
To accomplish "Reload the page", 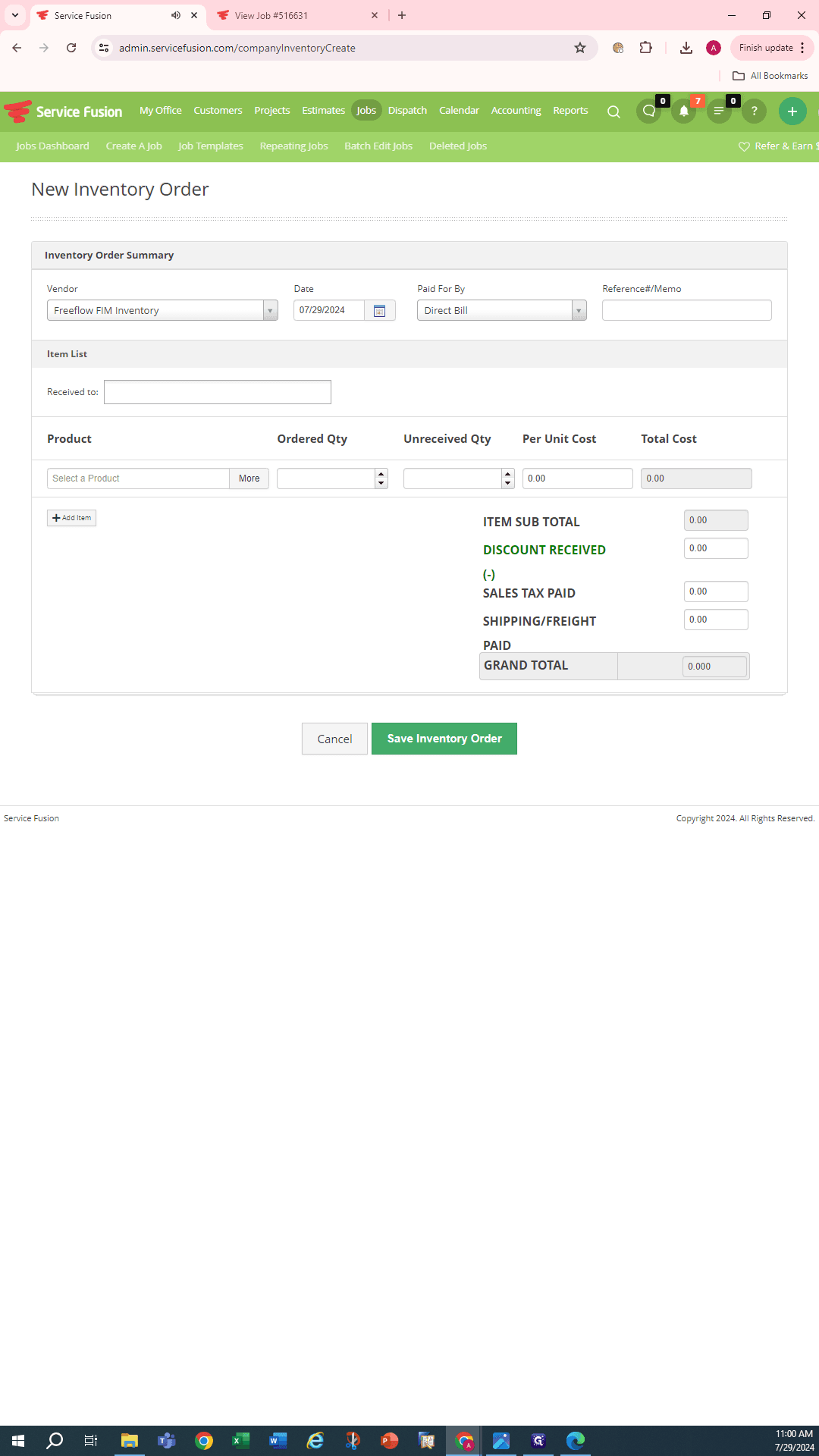I will (x=71, y=48).
